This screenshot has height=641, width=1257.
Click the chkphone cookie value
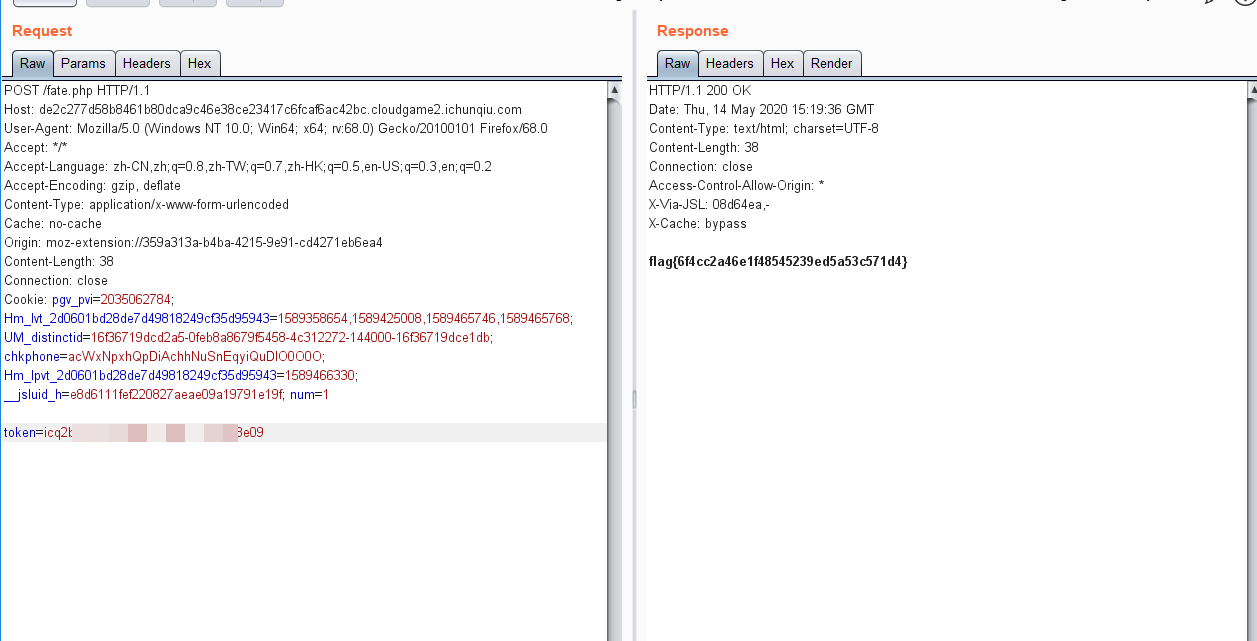[196, 357]
